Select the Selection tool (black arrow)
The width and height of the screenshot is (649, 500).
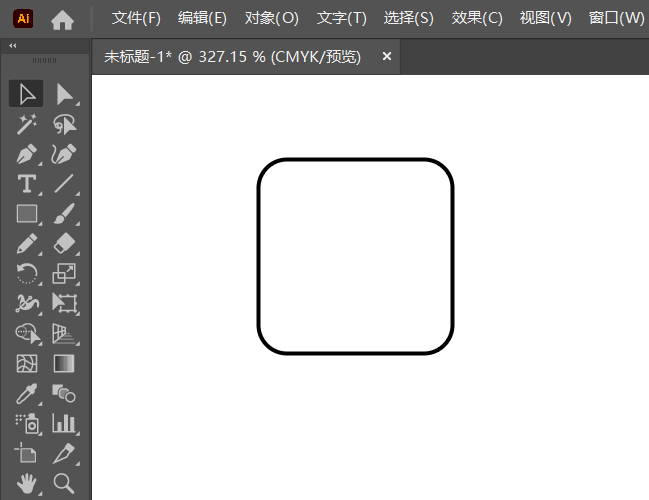click(x=26, y=94)
